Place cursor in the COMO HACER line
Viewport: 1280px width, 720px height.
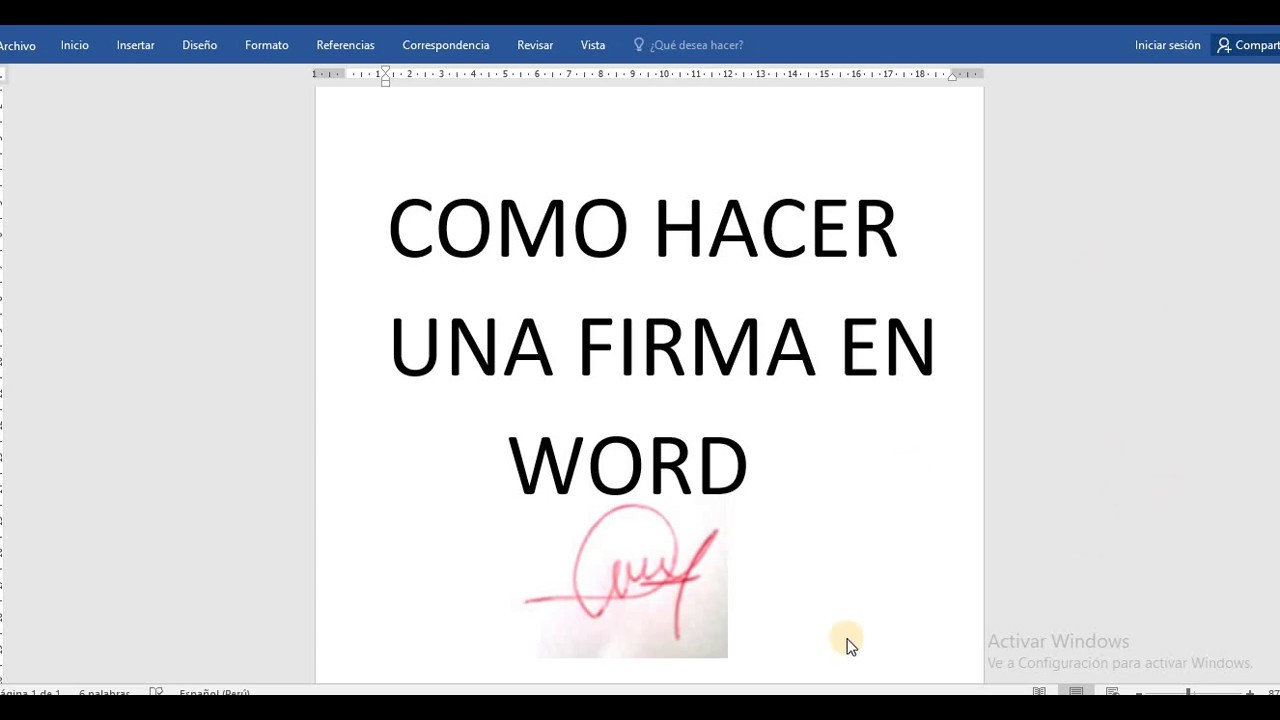(642, 228)
